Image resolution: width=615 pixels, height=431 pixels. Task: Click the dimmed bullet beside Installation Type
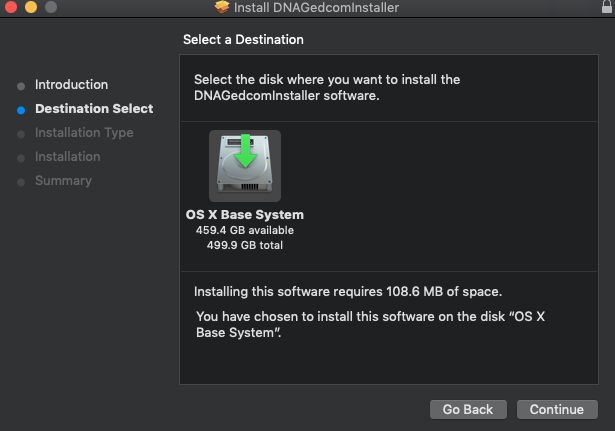[21, 133]
